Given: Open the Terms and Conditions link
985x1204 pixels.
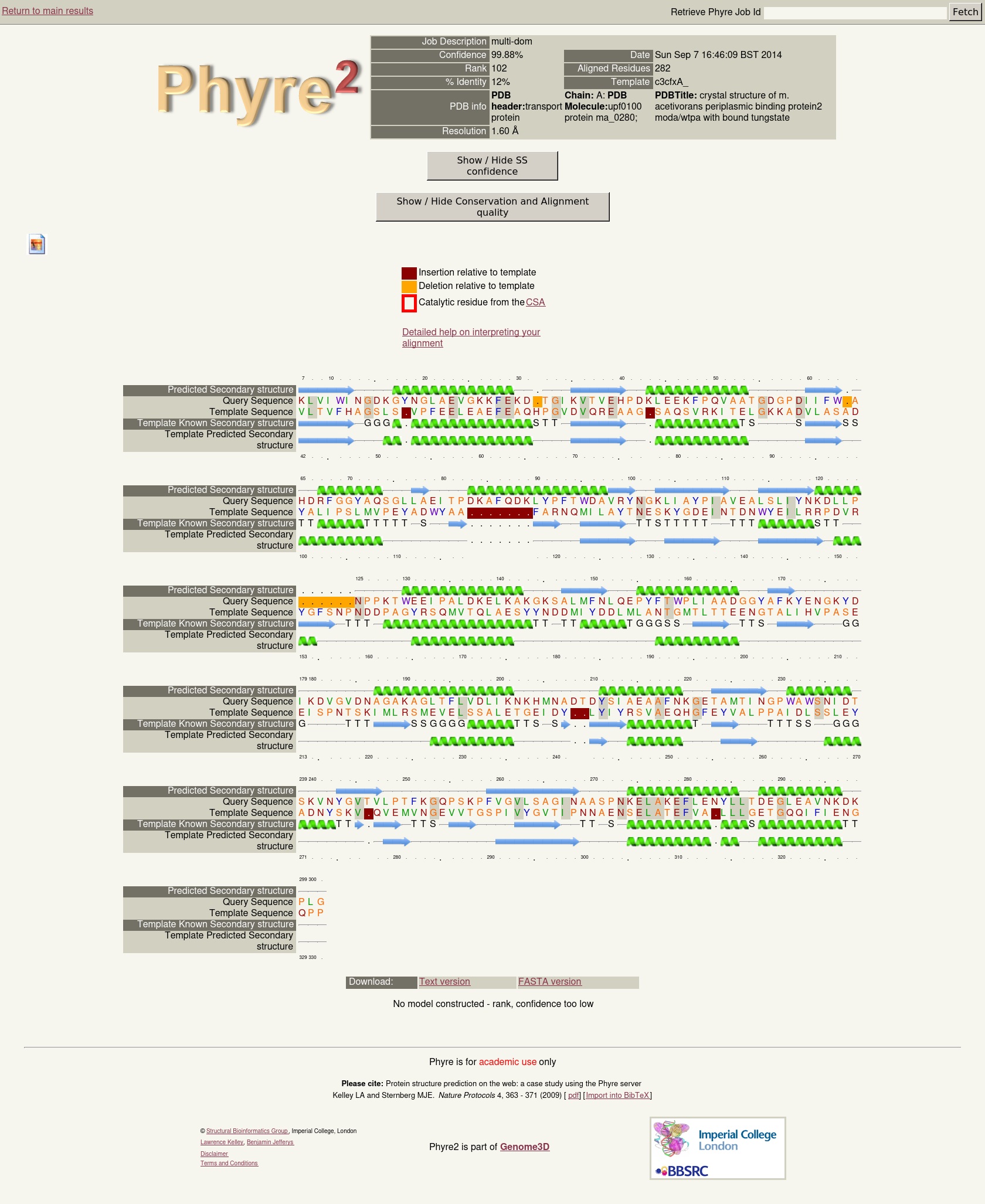Looking at the screenshot, I should click(229, 1164).
